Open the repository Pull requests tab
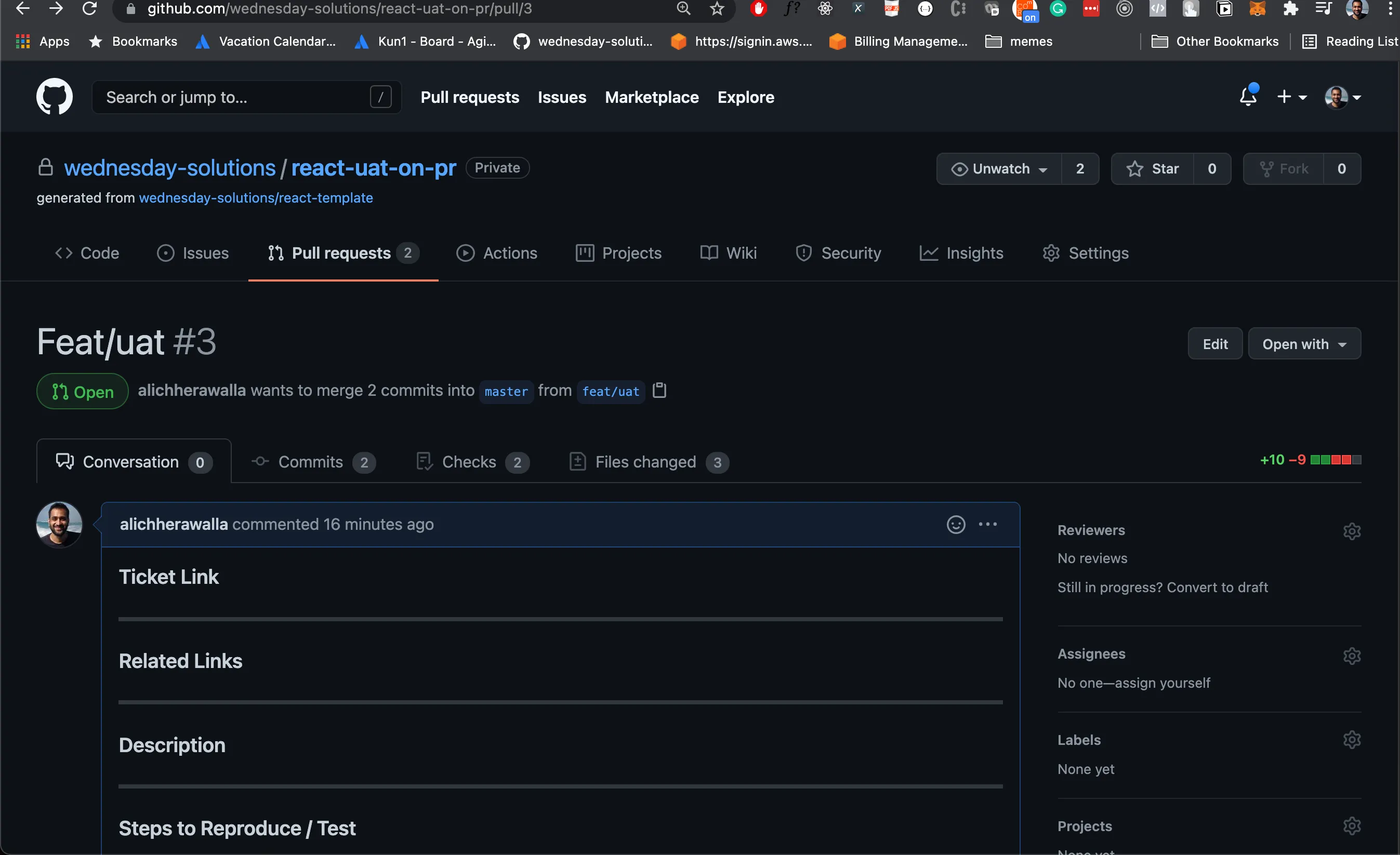 pyautogui.click(x=343, y=253)
